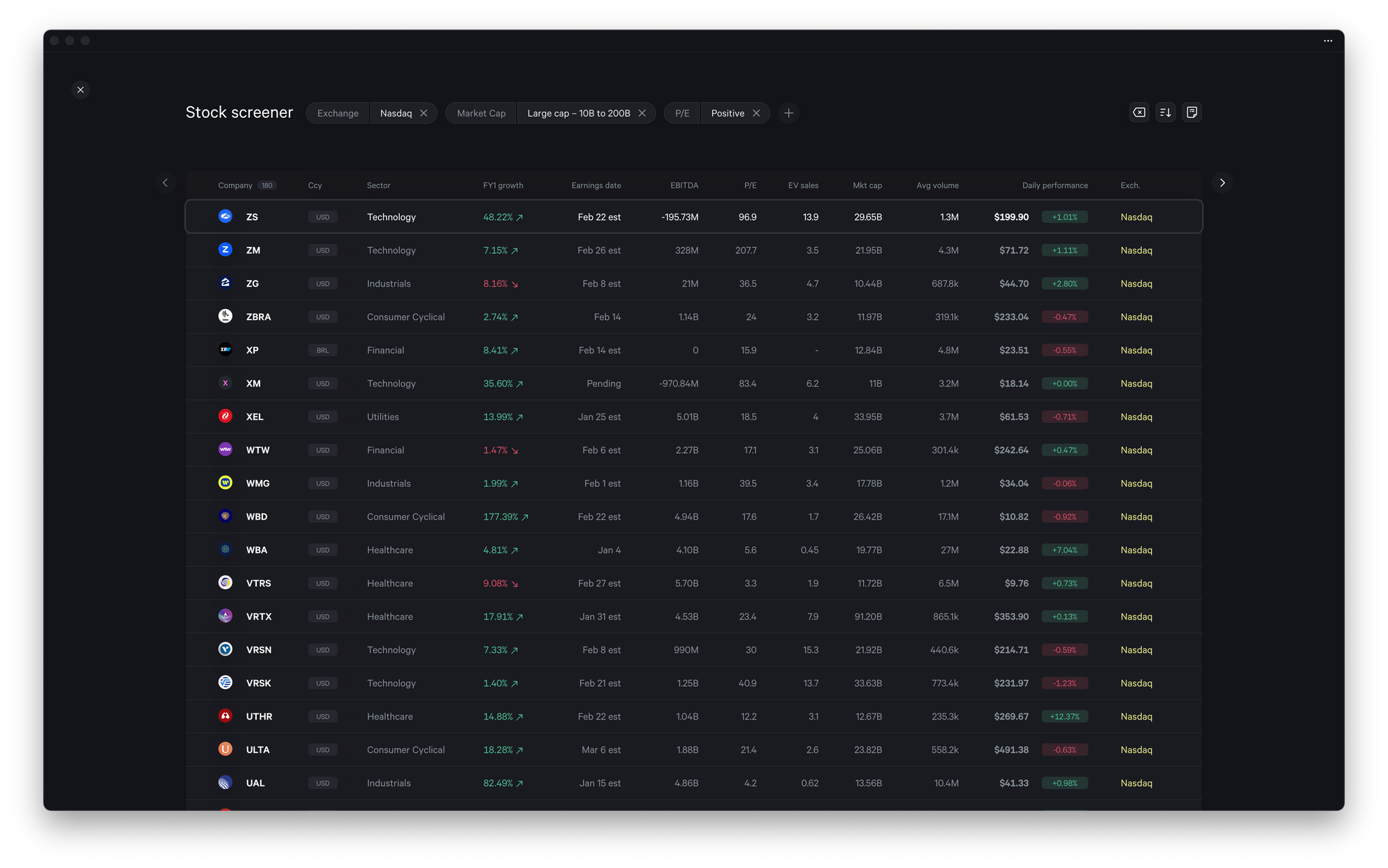
Task: Open the P/E filter dropdown
Action: 682,113
